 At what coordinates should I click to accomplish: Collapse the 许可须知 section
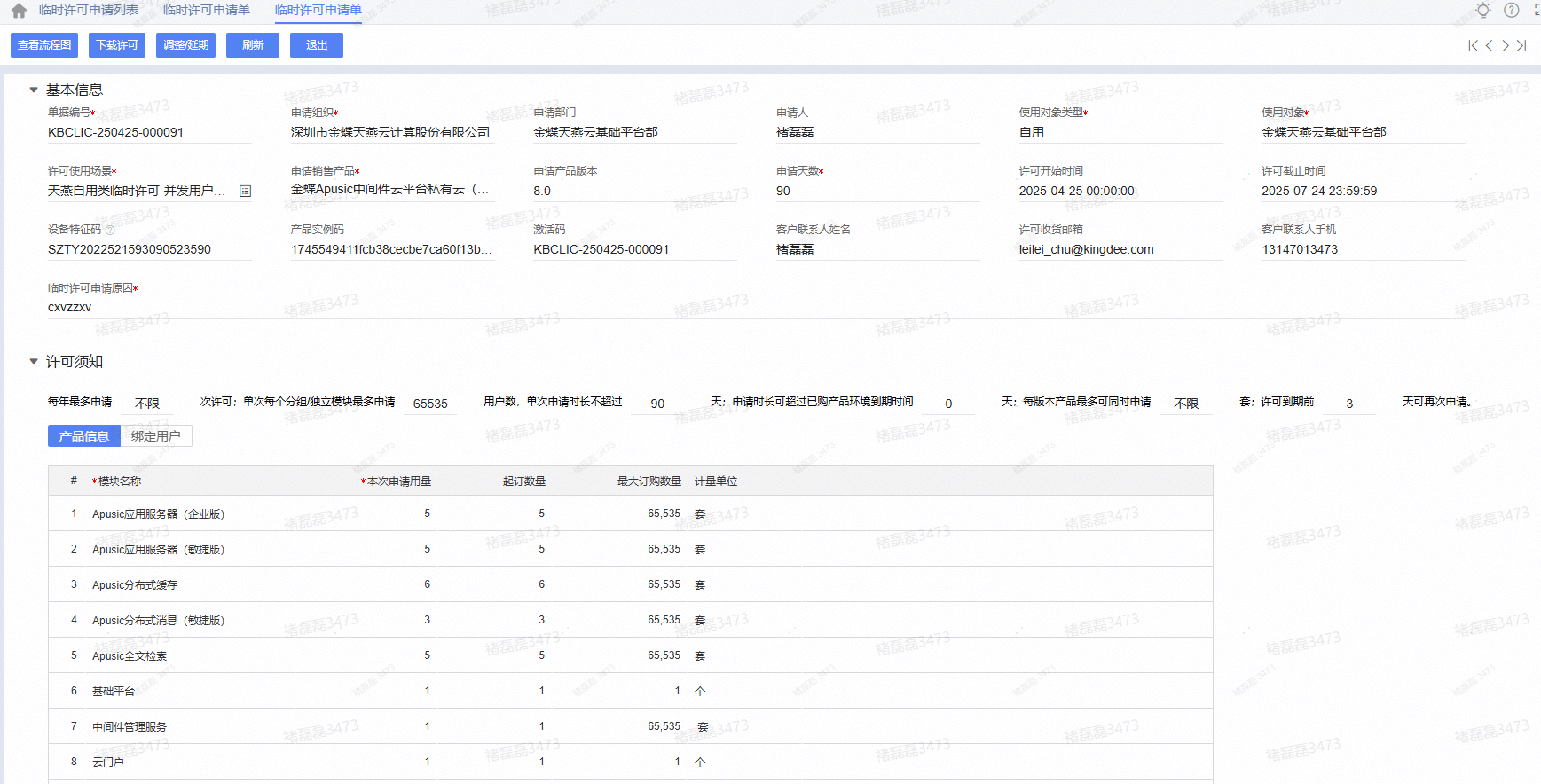tap(34, 362)
